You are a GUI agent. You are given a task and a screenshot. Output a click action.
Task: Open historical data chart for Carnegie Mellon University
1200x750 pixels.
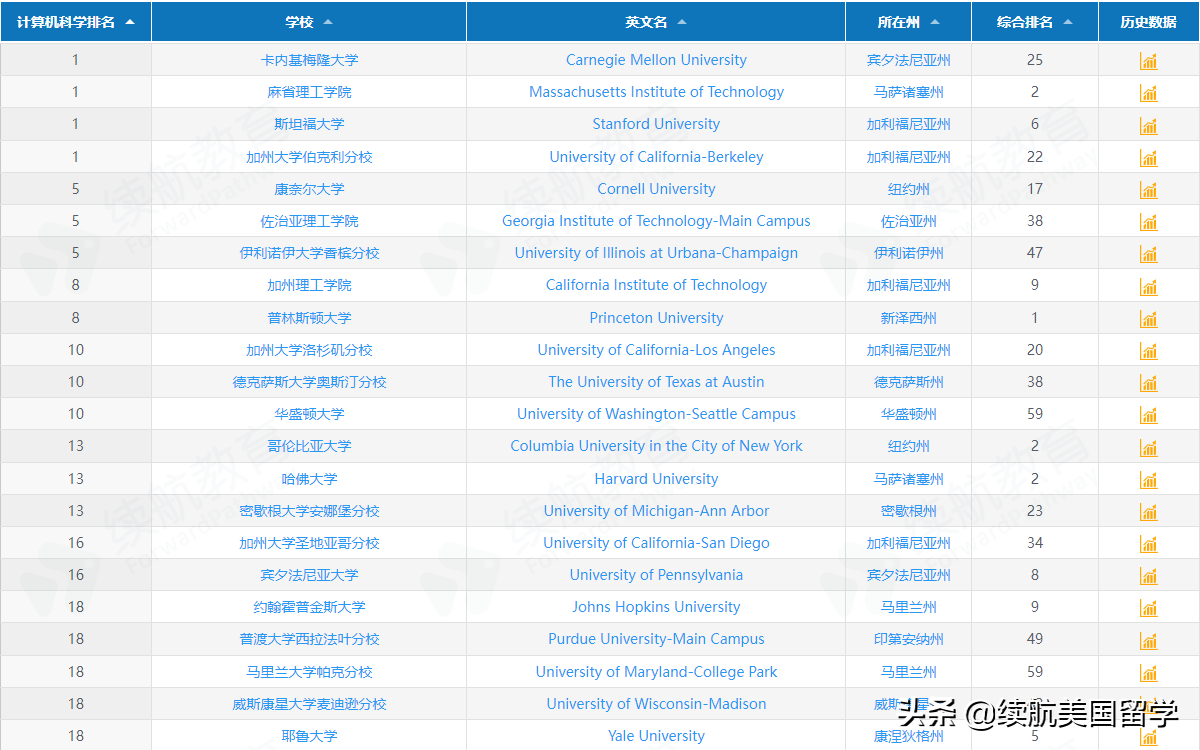pos(1148,60)
